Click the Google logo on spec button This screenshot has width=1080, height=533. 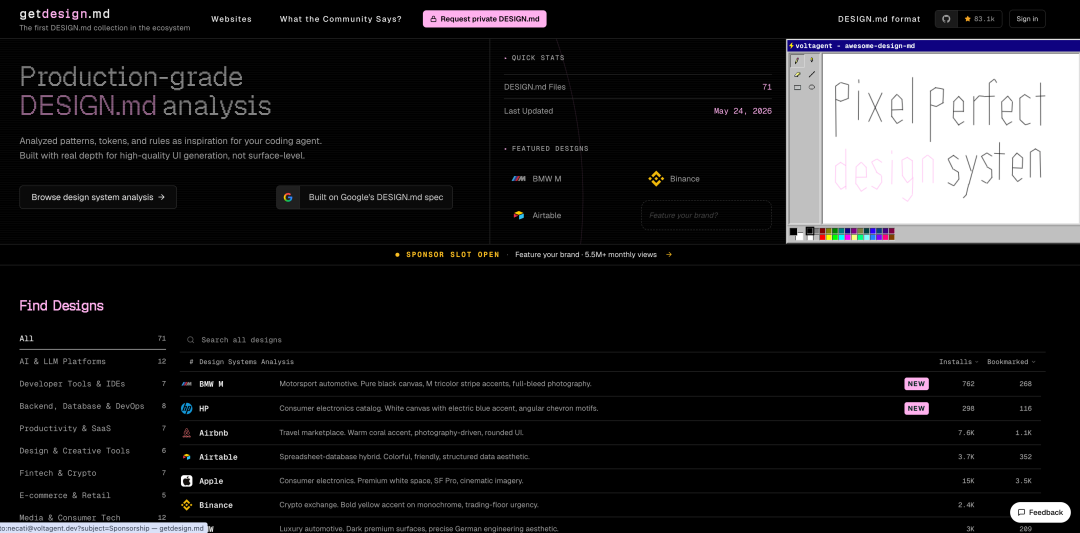point(288,197)
